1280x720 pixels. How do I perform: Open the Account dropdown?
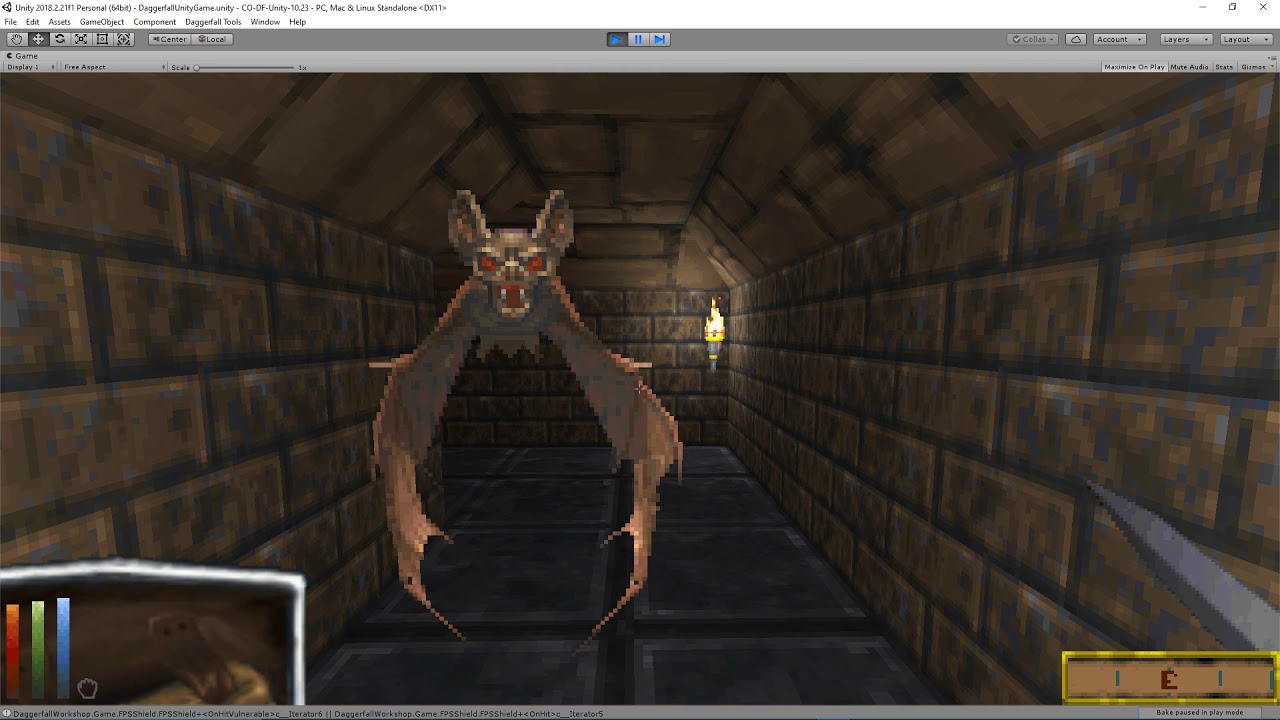(1118, 39)
